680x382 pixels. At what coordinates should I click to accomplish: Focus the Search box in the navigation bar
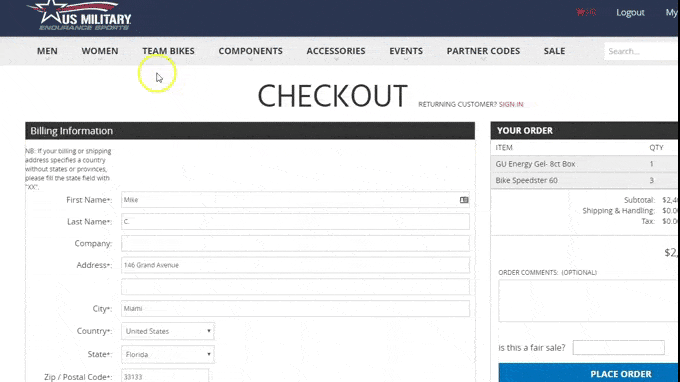pos(642,51)
